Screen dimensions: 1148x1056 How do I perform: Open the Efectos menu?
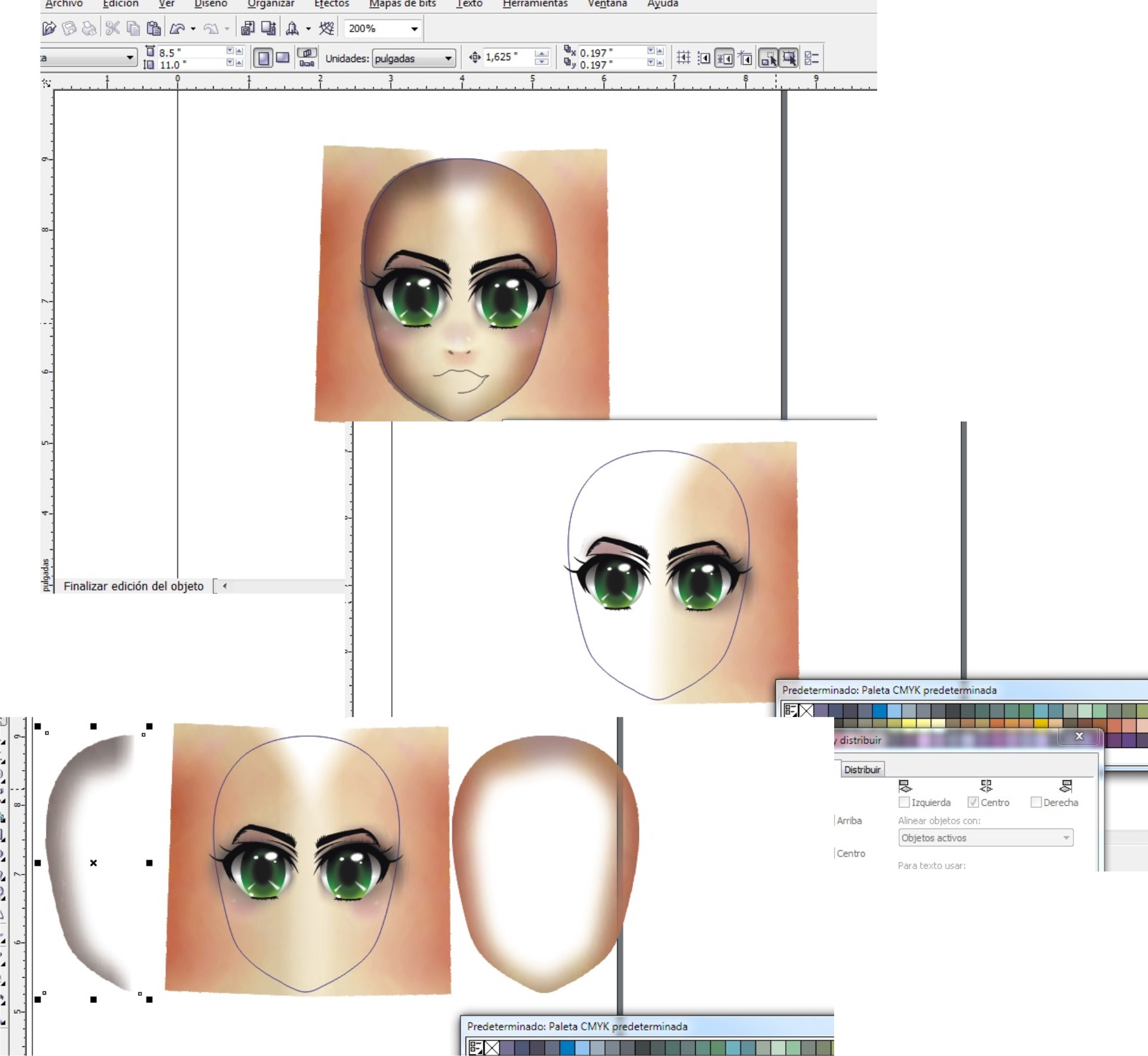[x=331, y=4]
